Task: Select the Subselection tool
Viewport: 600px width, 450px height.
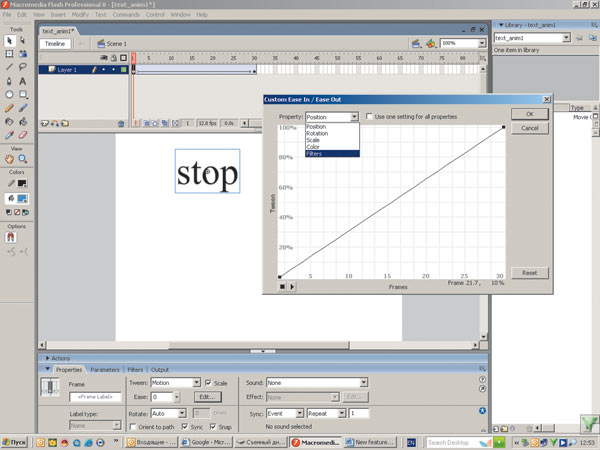Action: pyautogui.click(x=23, y=41)
